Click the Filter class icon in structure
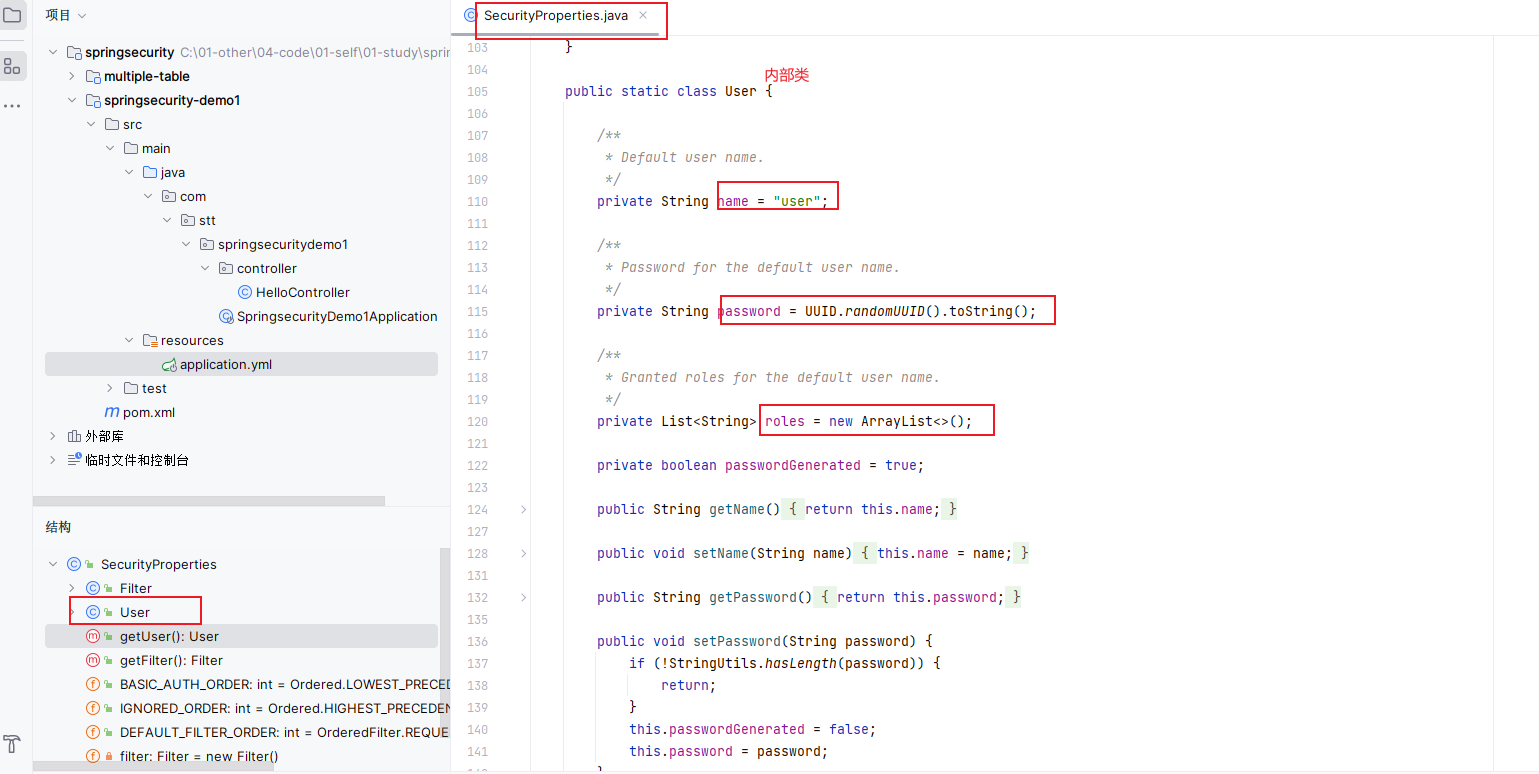The image size is (1539, 774). coord(93,588)
